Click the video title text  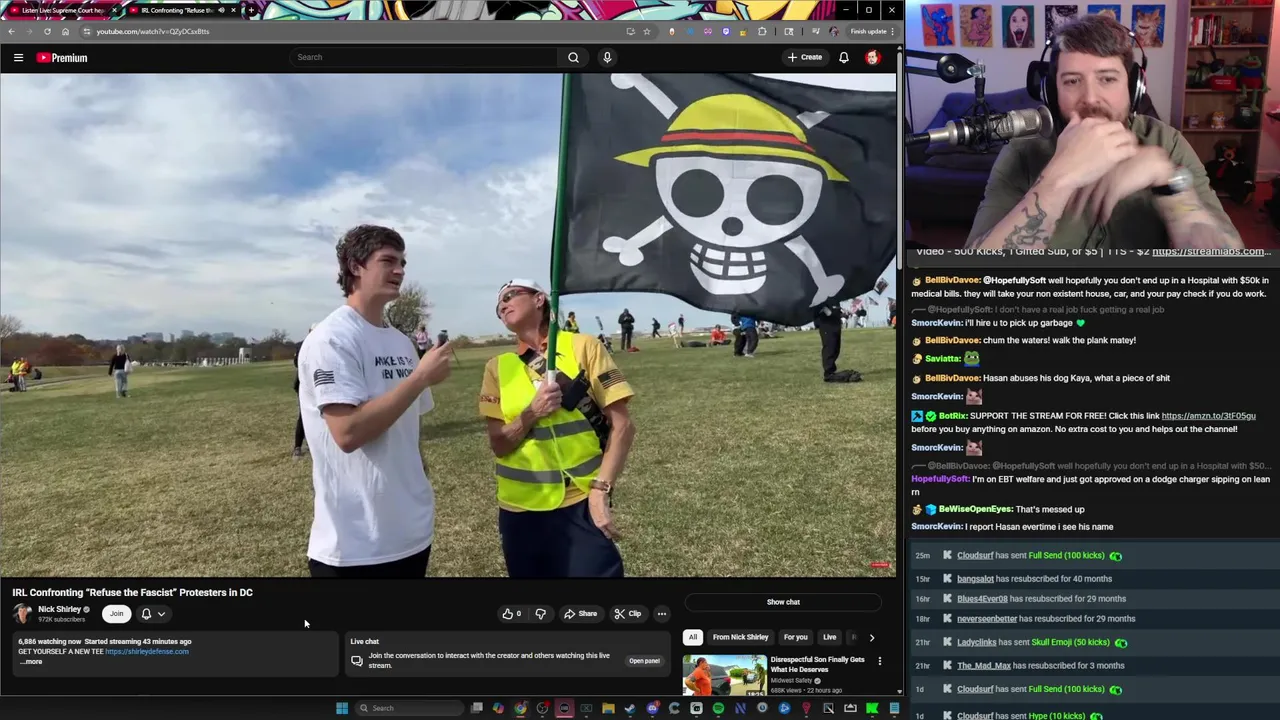point(132,592)
